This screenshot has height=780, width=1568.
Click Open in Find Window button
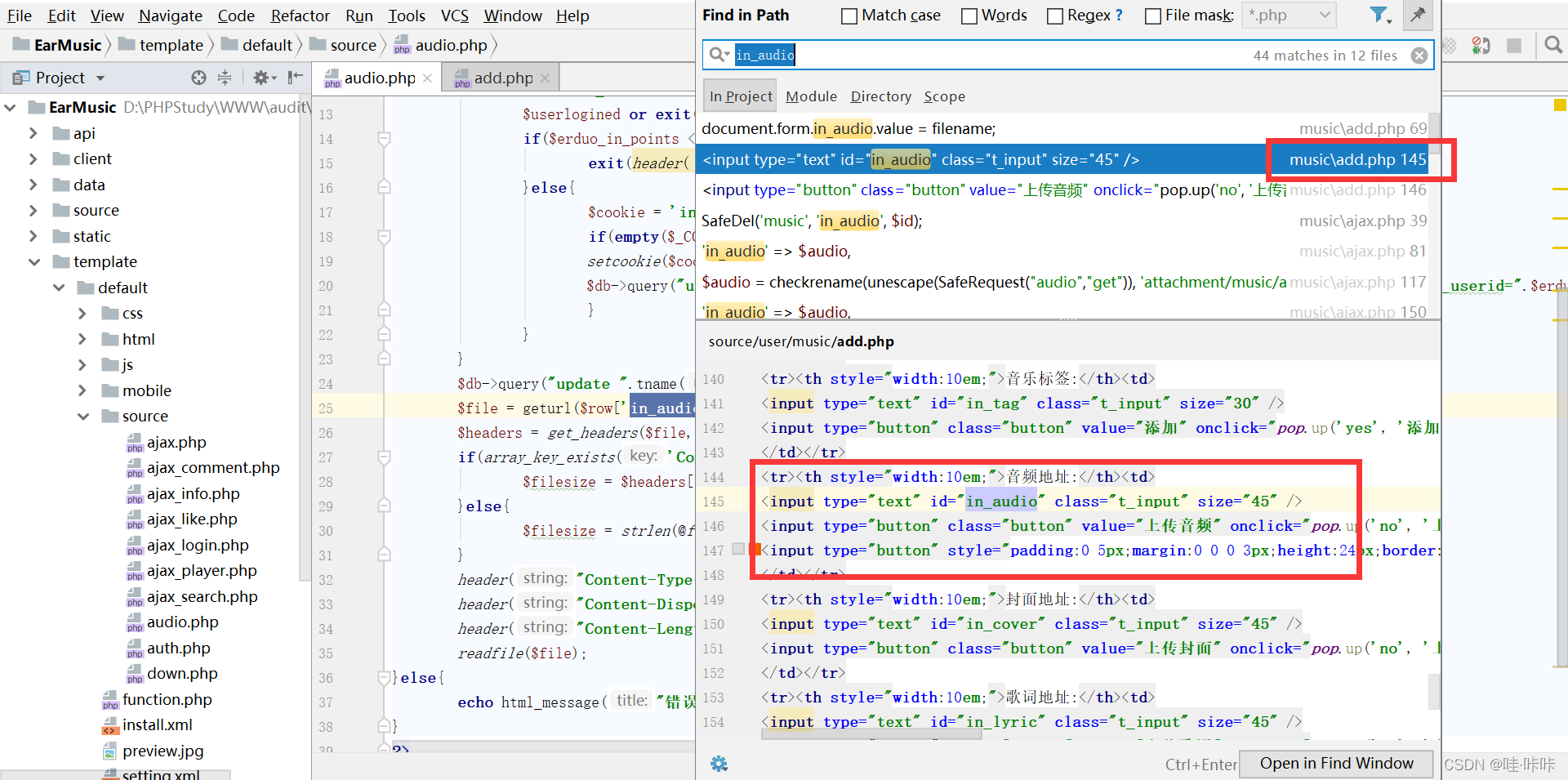[1336, 763]
